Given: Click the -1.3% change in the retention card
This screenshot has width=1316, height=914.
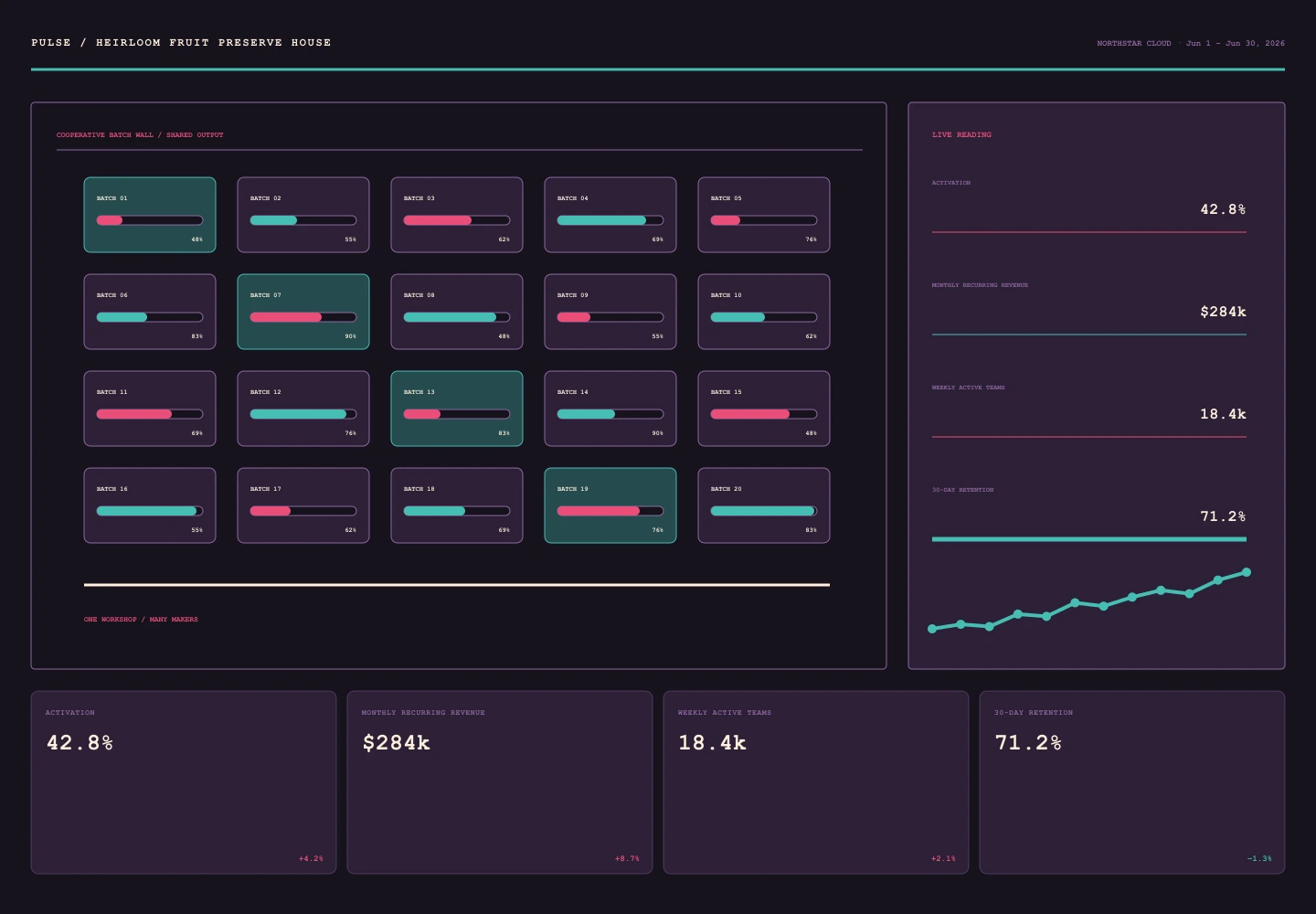Looking at the screenshot, I should [1259, 859].
